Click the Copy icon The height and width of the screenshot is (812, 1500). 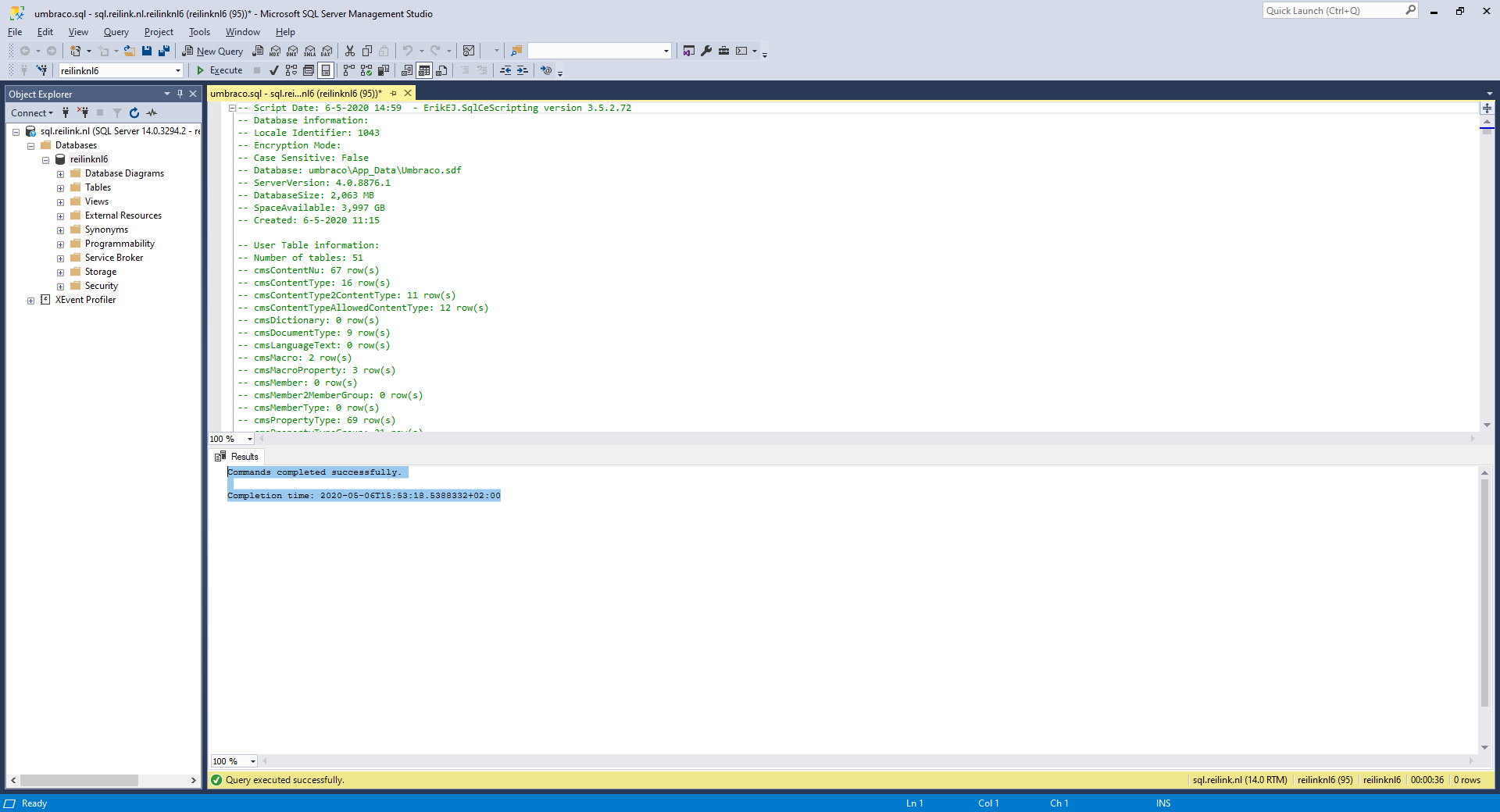tap(367, 51)
